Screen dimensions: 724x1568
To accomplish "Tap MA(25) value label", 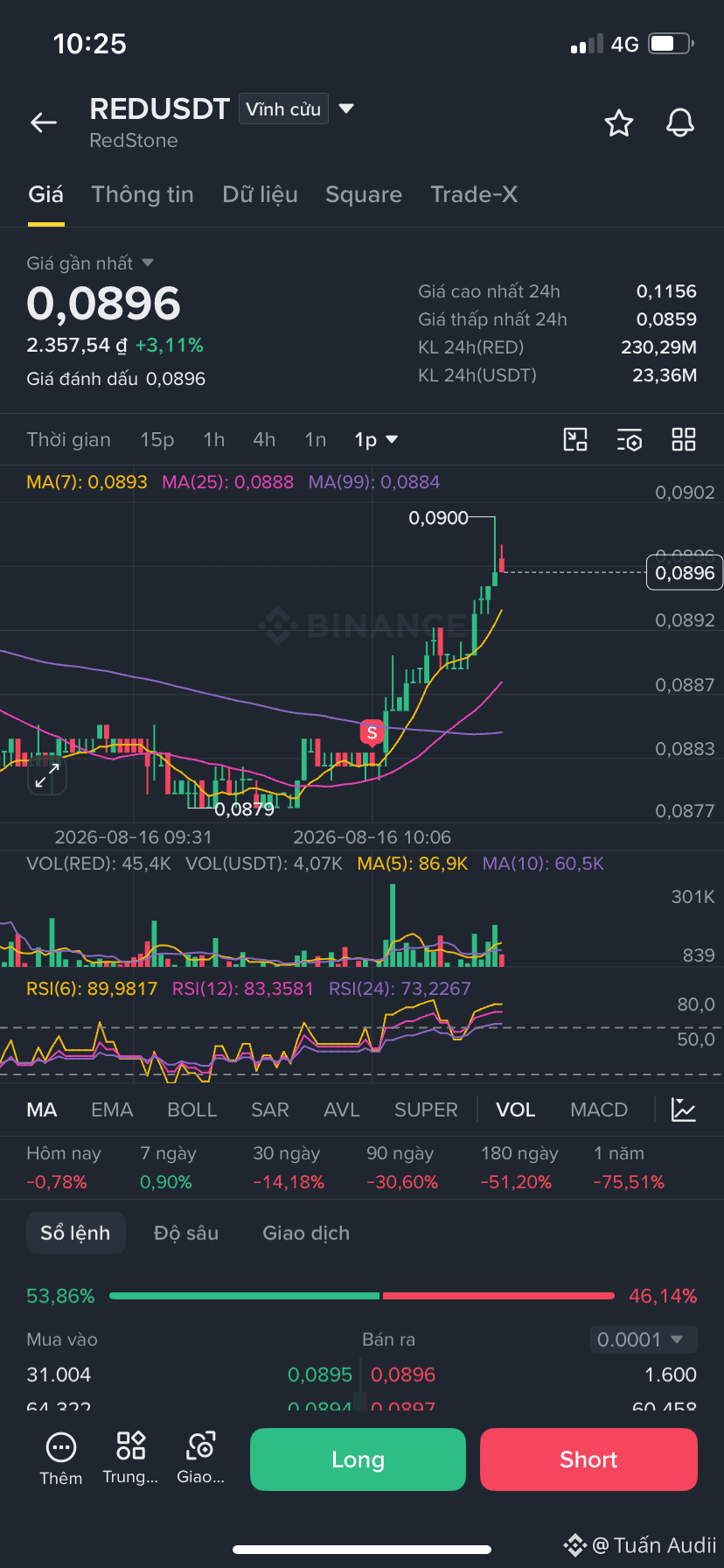I will [x=228, y=482].
